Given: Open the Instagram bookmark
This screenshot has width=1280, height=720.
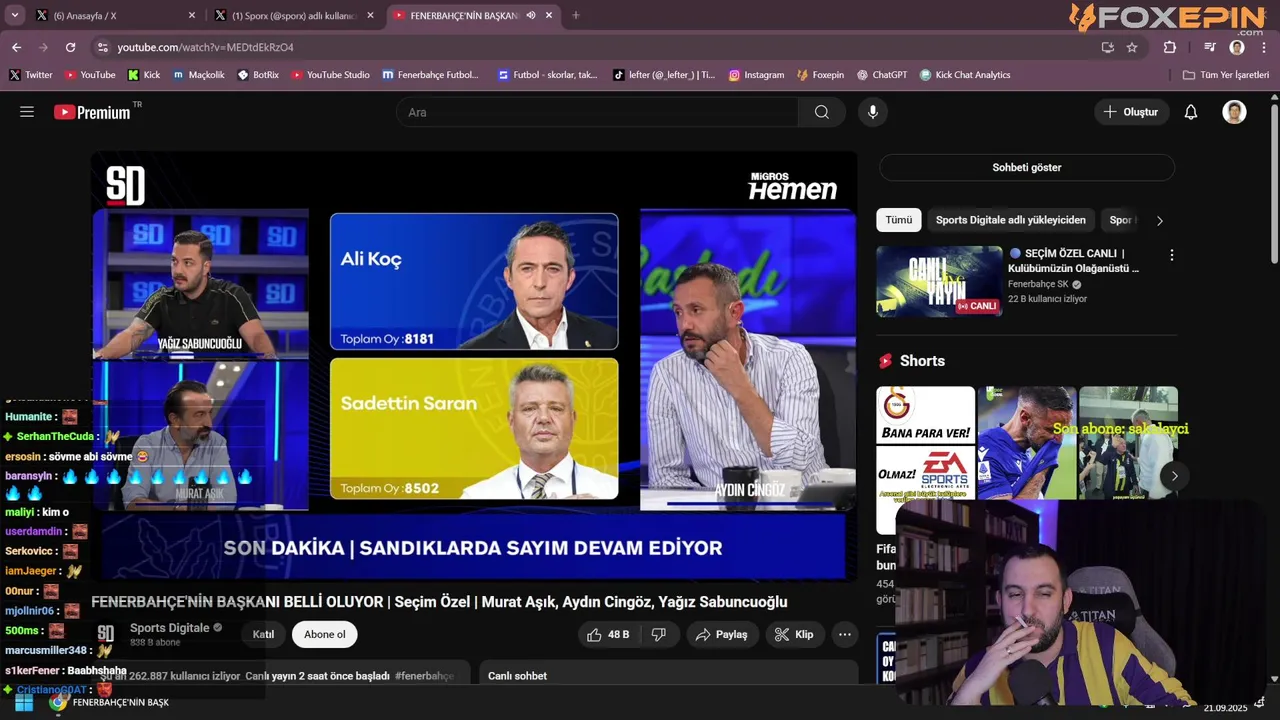Looking at the screenshot, I should [756, 75].
